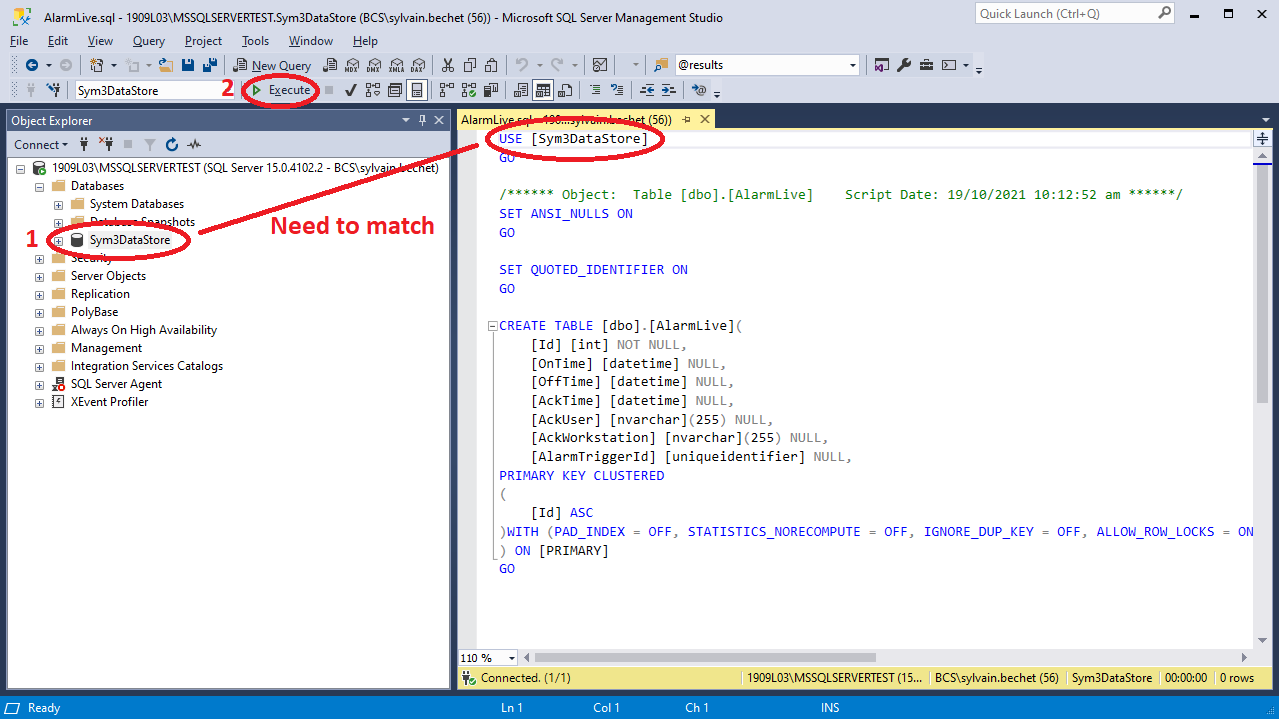Open the 110 % zoom level dropdown
This screenshot has width=1279, height=719.
click(511, 658)
